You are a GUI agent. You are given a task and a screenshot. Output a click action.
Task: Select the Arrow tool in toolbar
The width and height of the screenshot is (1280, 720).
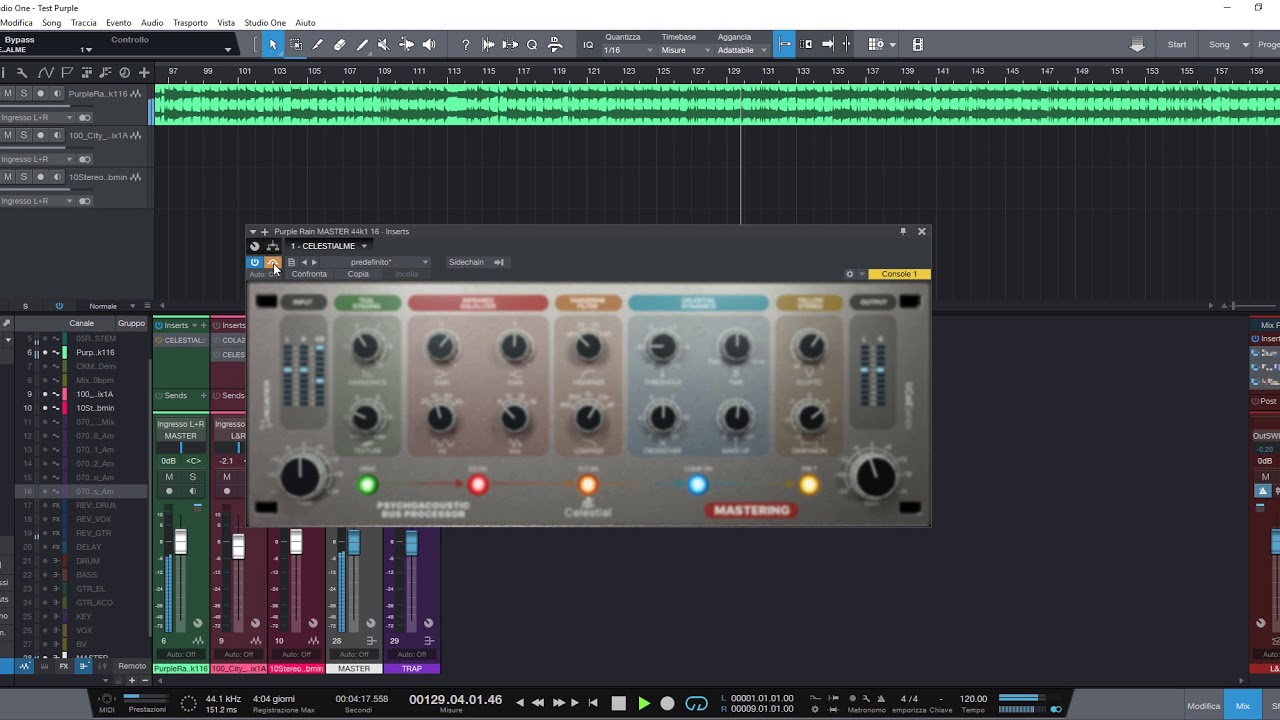coord(273,44)
